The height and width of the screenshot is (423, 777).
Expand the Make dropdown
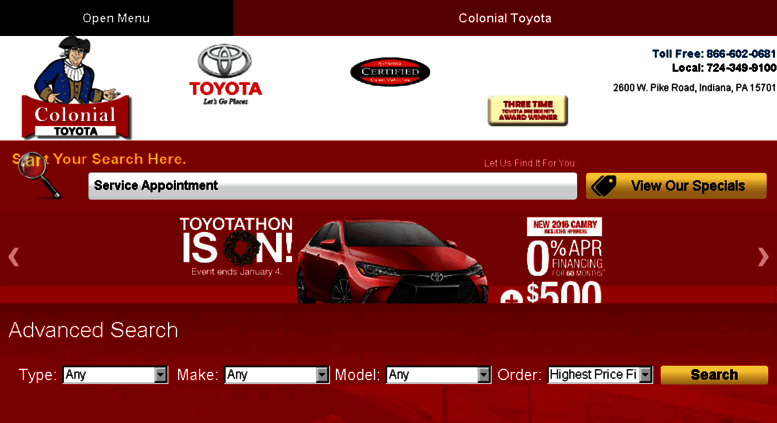coord(277,375)
